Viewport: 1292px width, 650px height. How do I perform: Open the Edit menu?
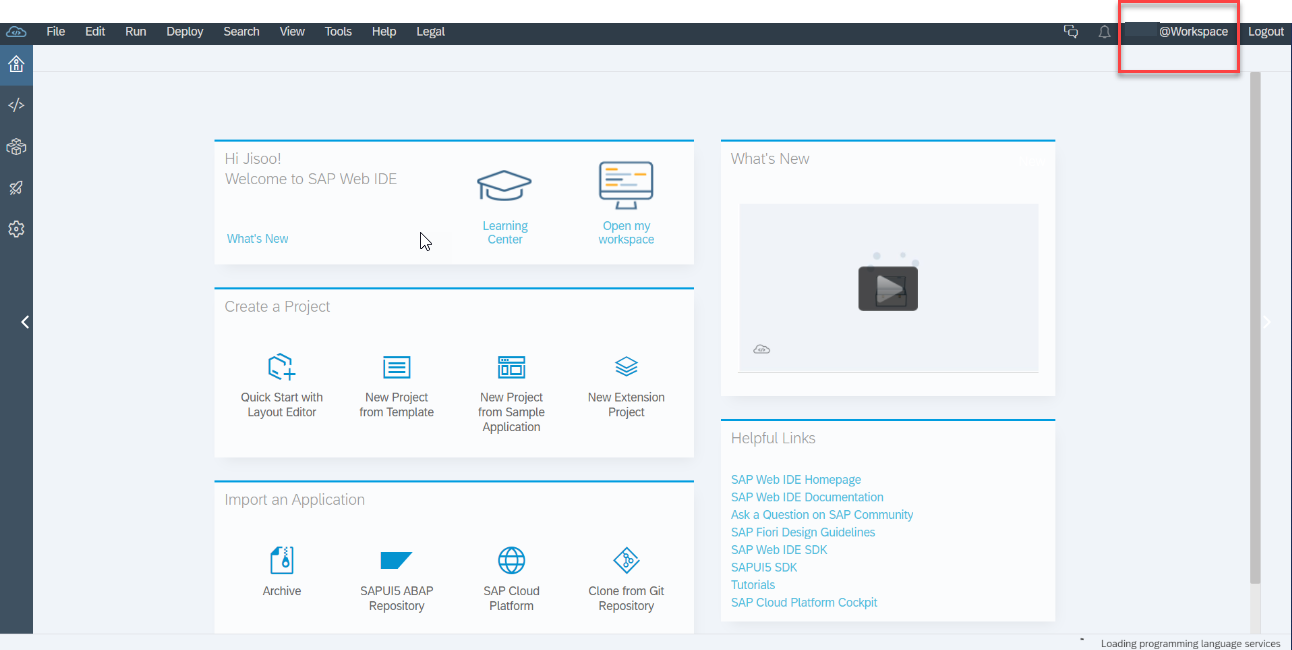click(95, 32)
